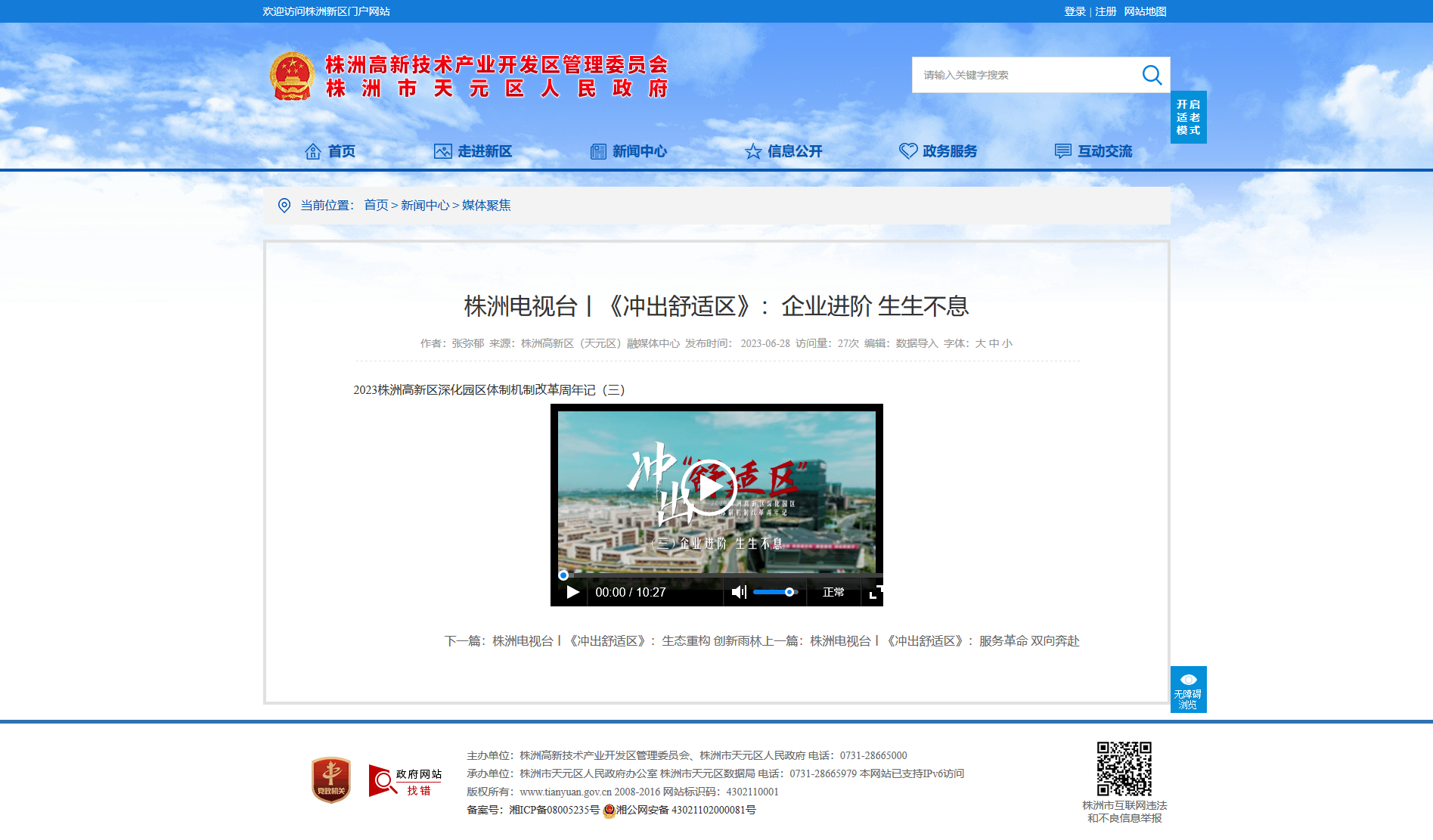Click the search magnifier icon
The width and height of the screenshot is (1433, 840).
click(1152, 75)
